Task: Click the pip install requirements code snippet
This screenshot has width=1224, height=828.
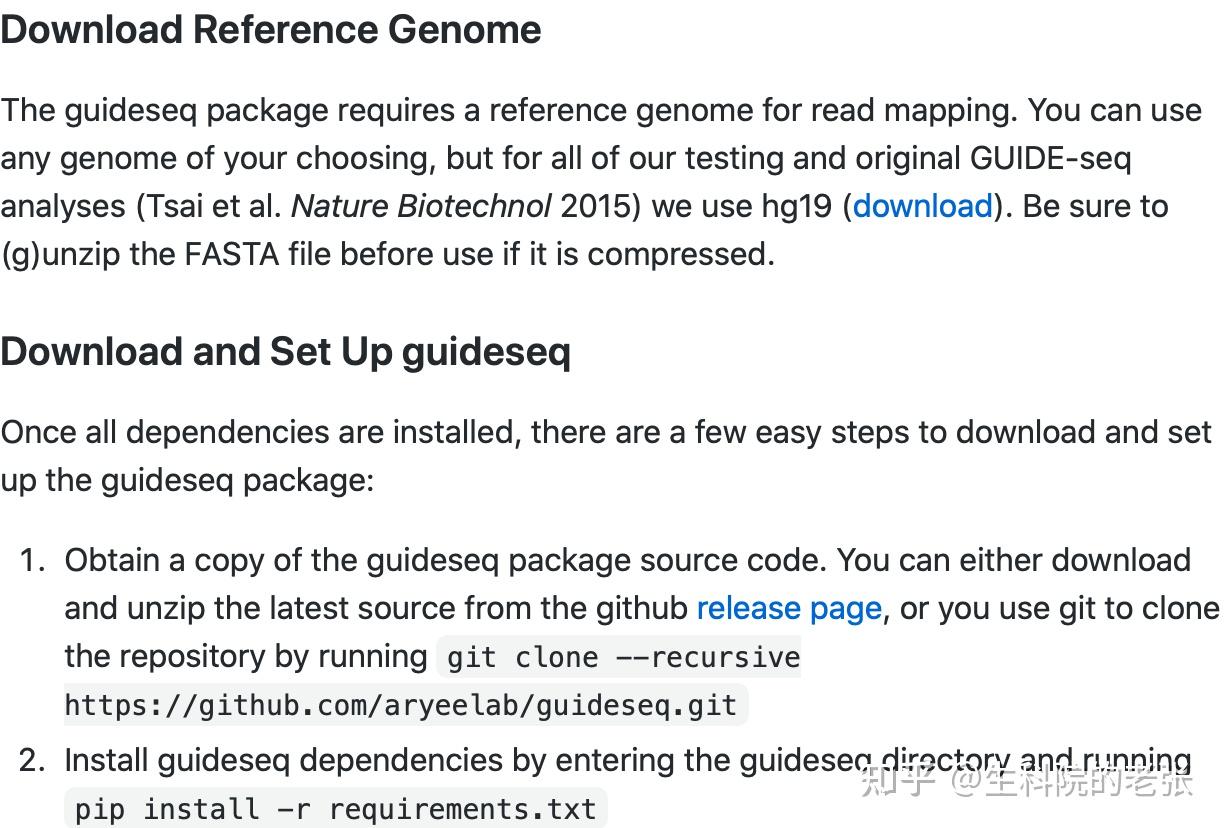Action: pyautogui.click(x=336, y=809)
